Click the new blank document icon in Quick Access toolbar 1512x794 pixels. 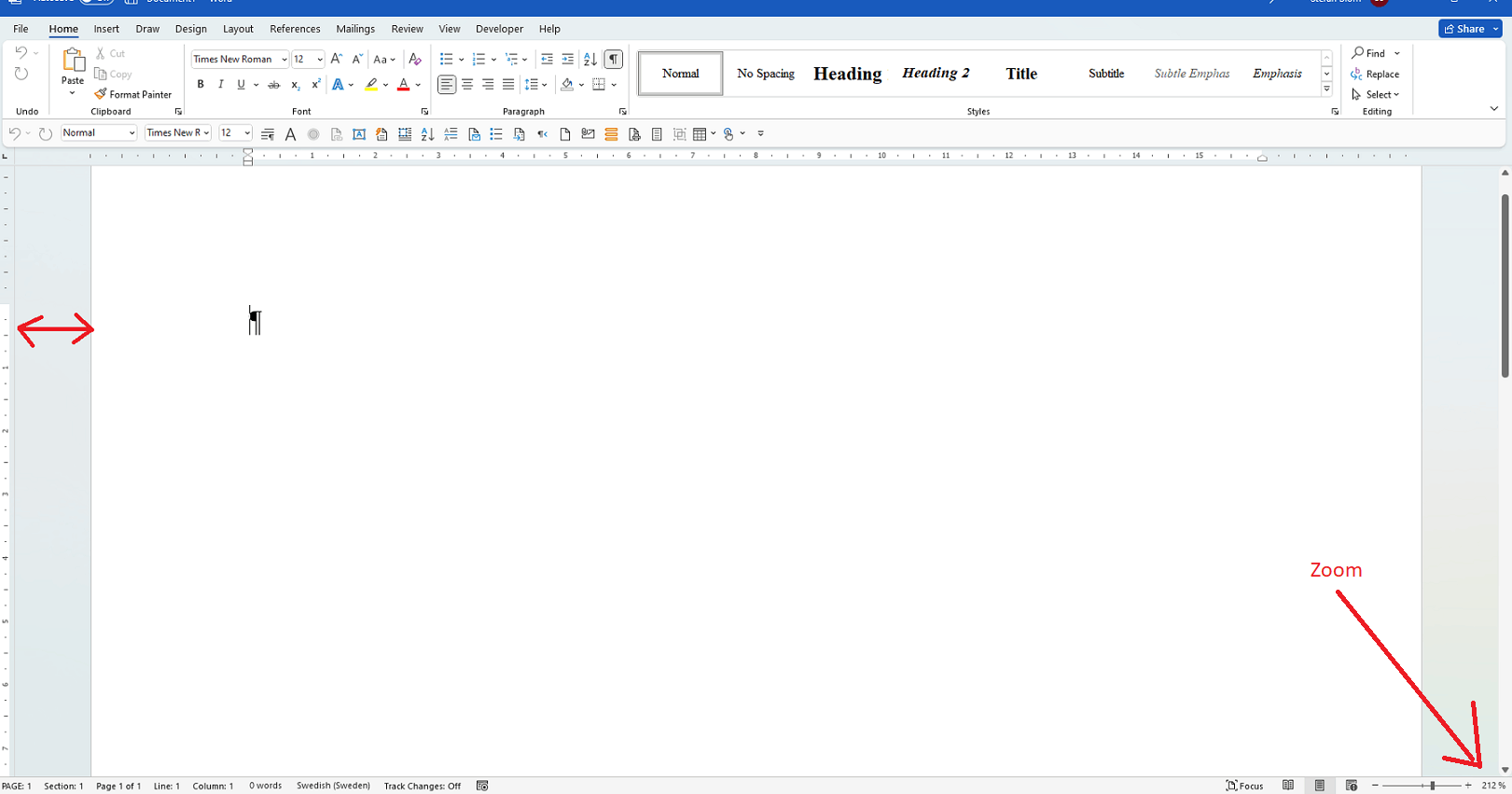tap(565, 134)
